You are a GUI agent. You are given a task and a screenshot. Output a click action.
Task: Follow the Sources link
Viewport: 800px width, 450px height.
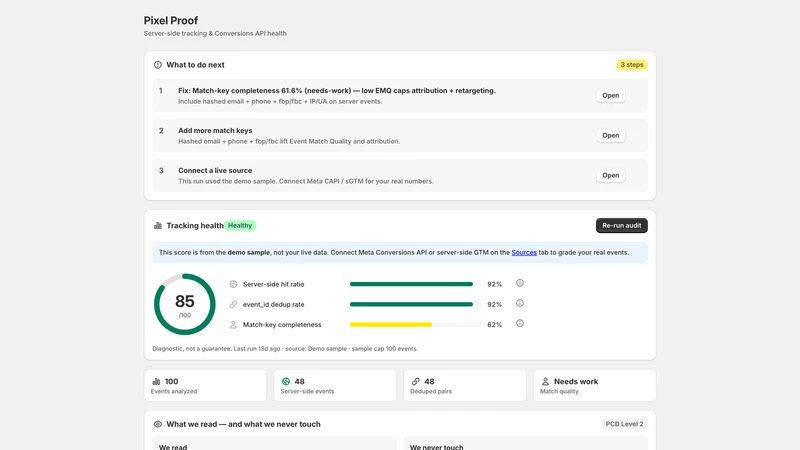click(524, 253)
